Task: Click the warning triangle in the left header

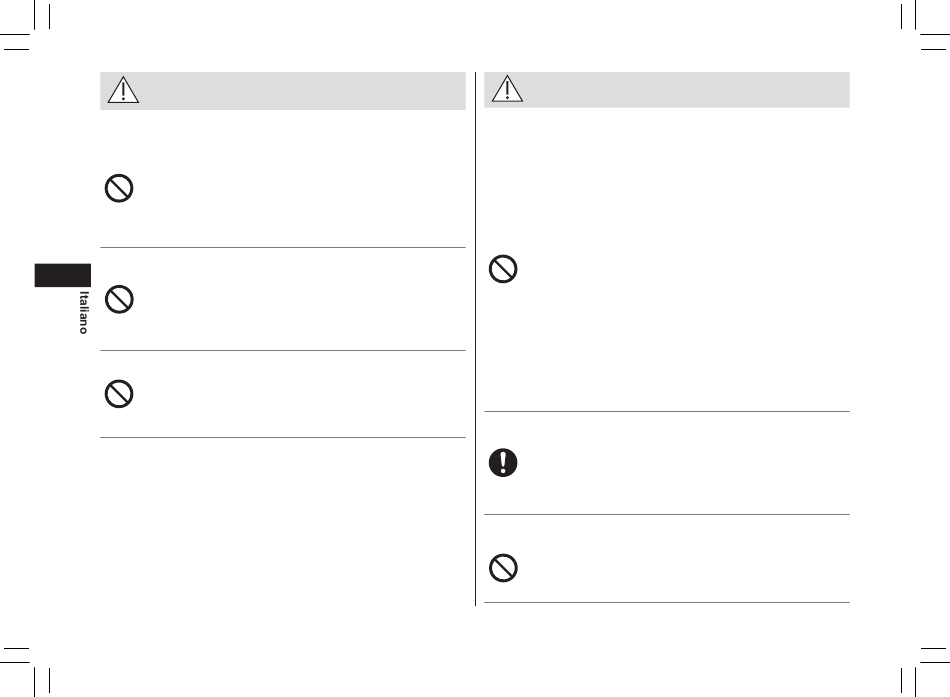Action: tap(124, 92)
